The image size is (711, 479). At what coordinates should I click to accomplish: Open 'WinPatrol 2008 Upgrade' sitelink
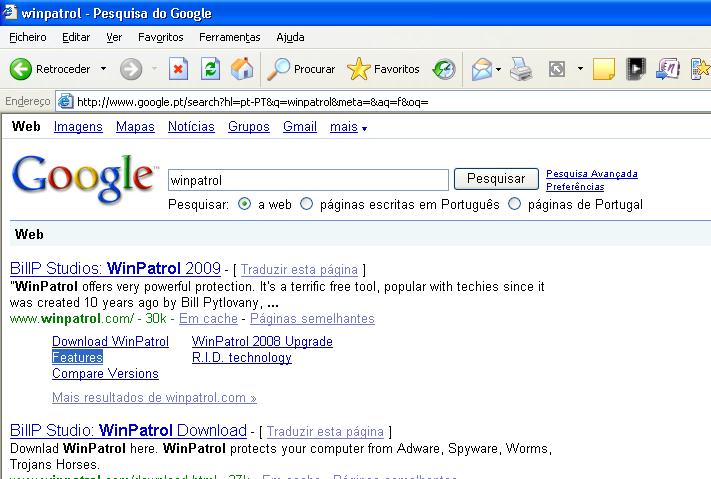(262, 342)
